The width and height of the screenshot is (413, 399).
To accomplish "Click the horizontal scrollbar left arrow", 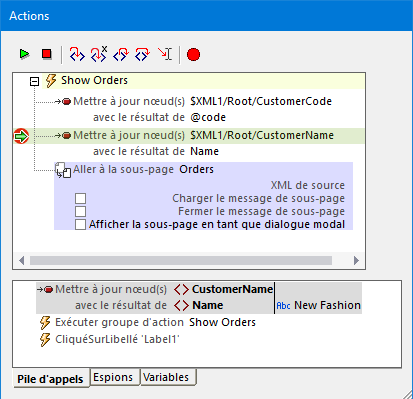I will point(22,260).
